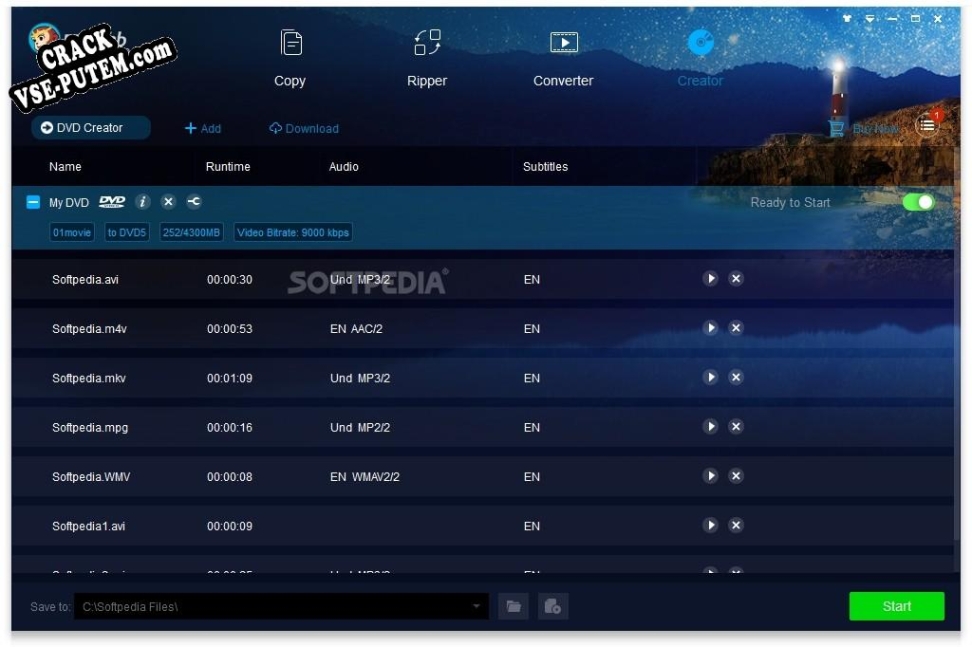Viewport: 972px width, 647px height.
Task: Open EN subtitle option for Softpedia.avi
Action: (532, 279)
